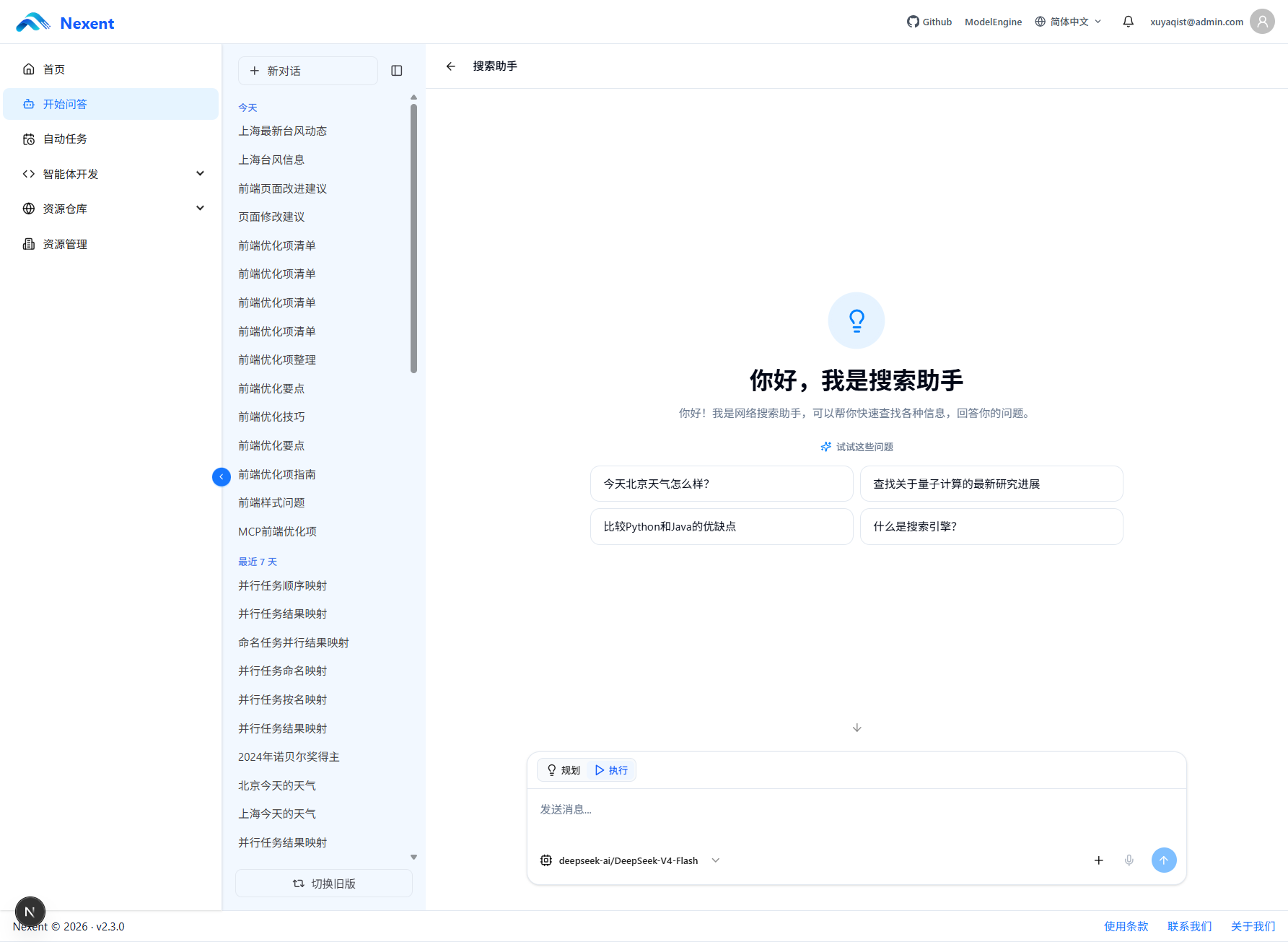This screenshot has width=1288, height=942.
Task: Click the xuyaqist@admin.com account name
Action: coord(1196,22)
